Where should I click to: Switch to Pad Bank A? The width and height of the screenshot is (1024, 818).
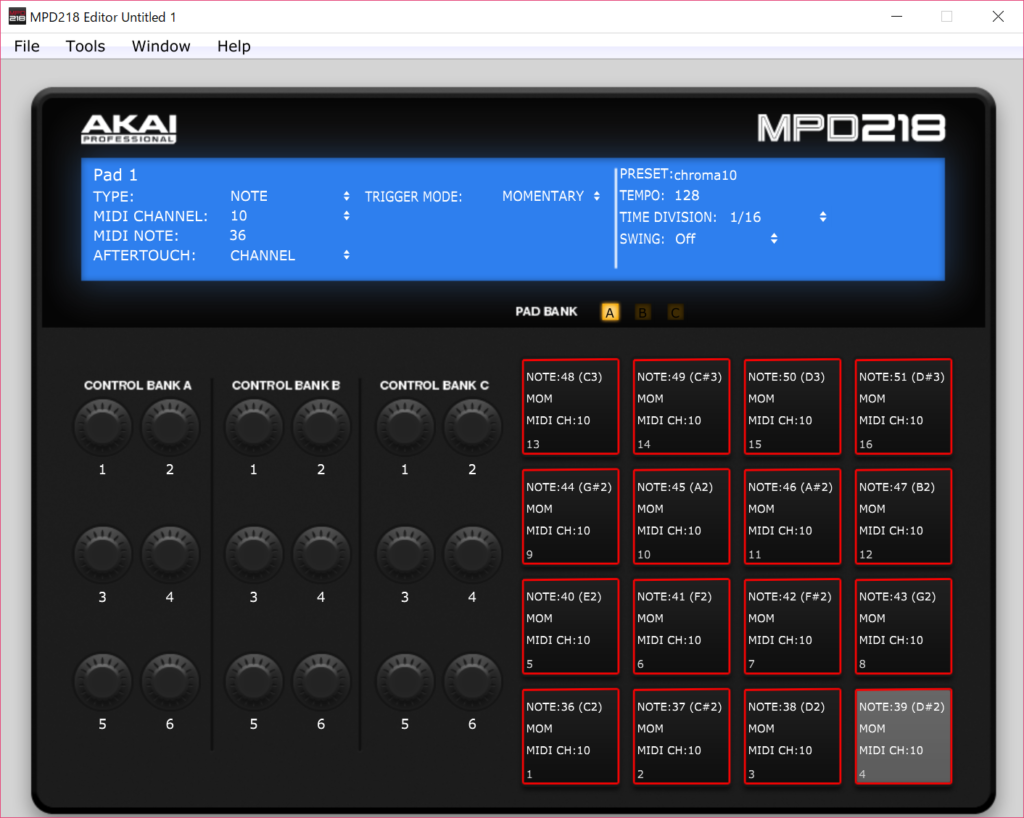click(x=610, y=313)
